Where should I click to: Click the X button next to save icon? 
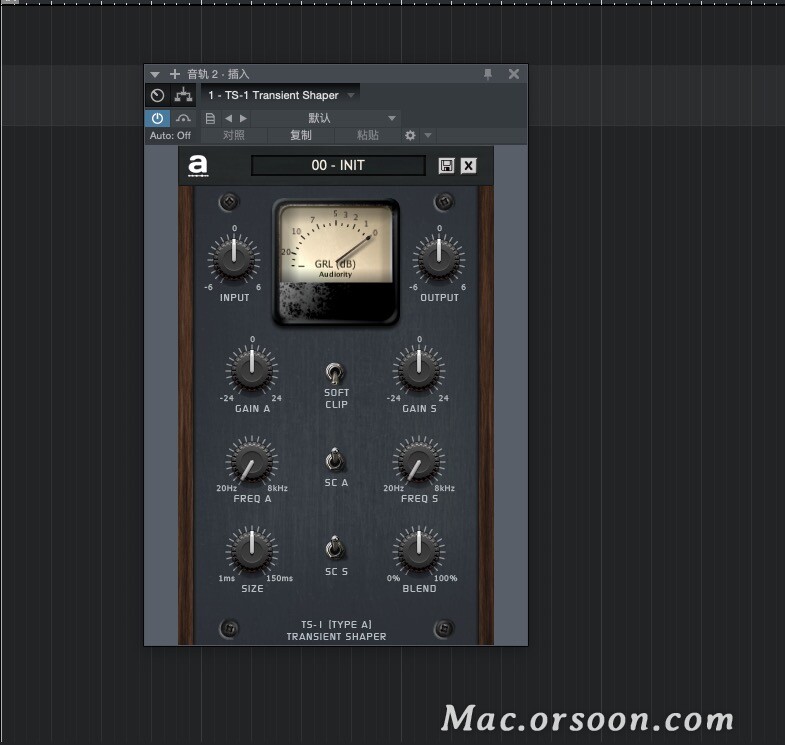tap(469, 166)
